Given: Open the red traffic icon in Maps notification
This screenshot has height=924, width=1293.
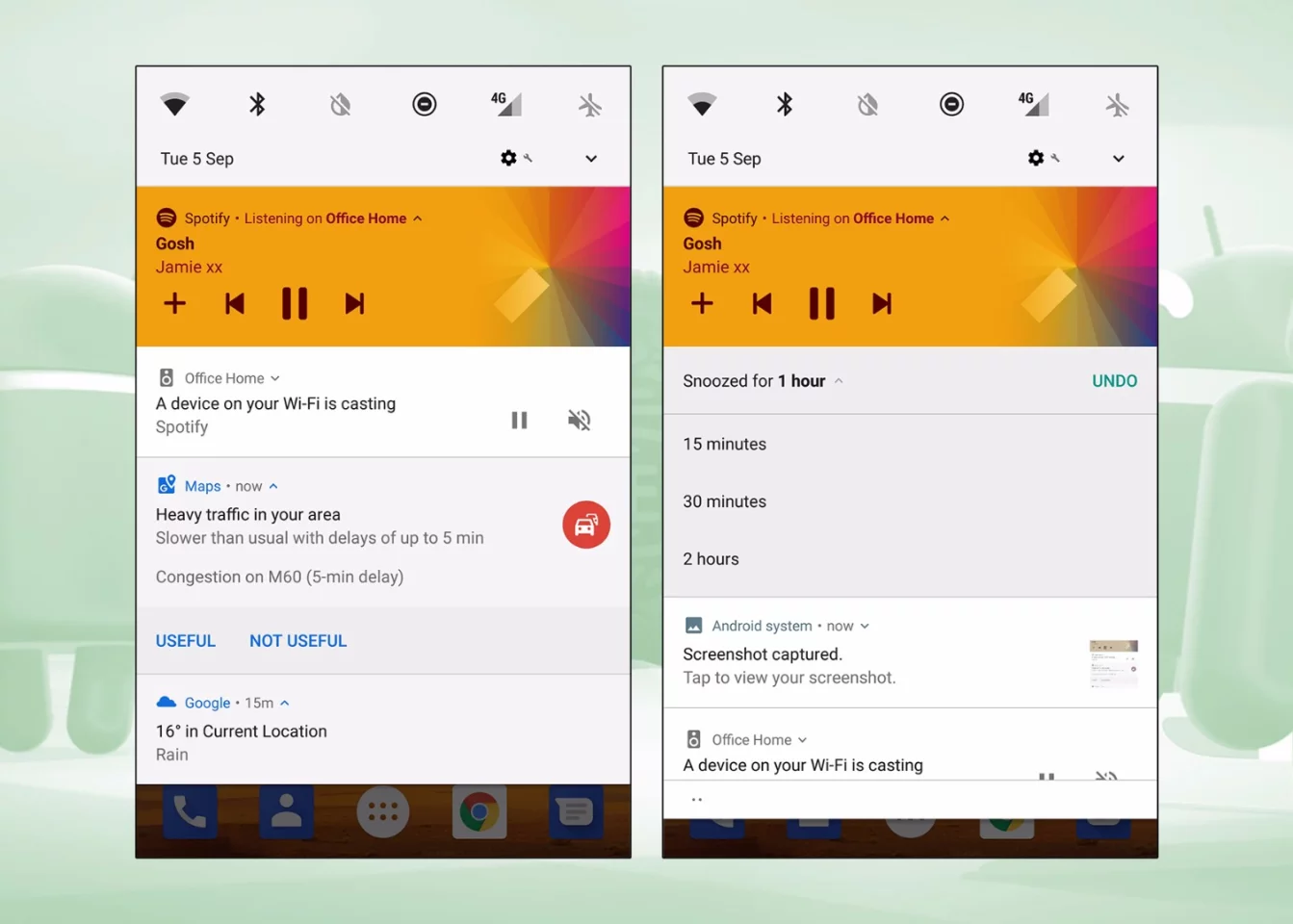Looking at the screenshot, I should pos(585,525).
